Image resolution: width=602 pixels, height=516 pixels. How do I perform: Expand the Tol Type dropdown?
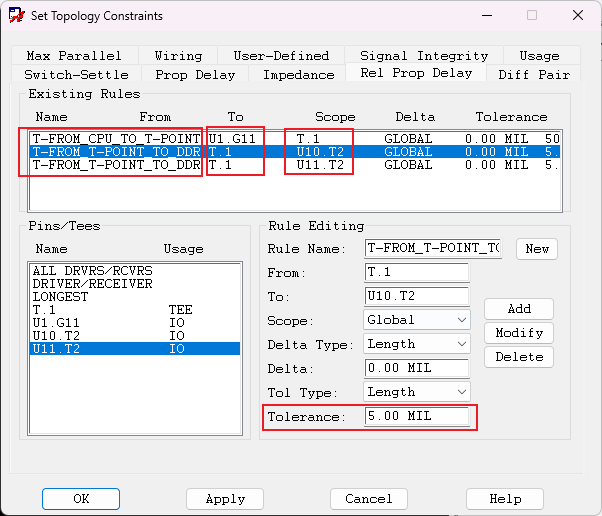(x=417, y=392)
